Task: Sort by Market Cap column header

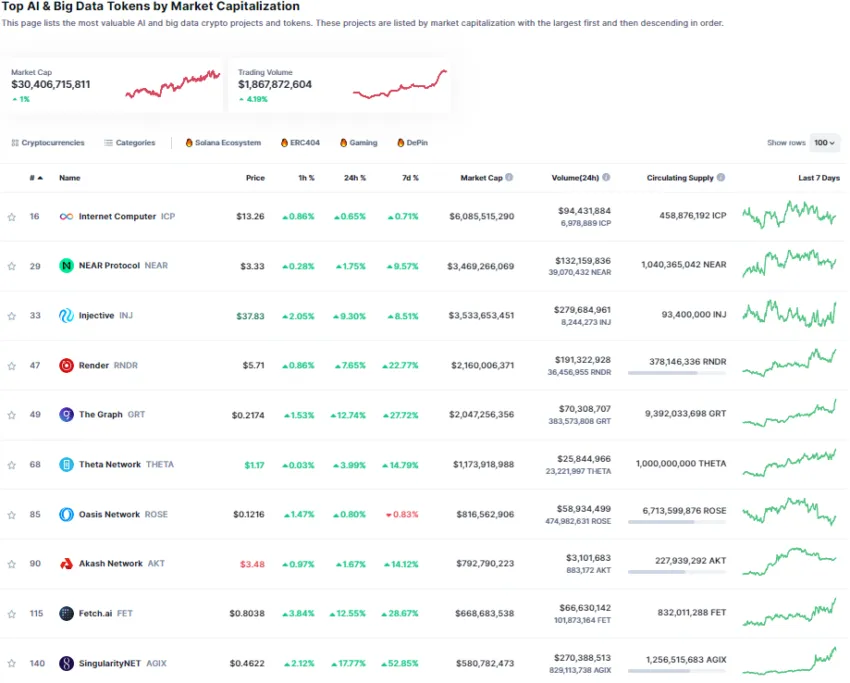Action: 481,178
